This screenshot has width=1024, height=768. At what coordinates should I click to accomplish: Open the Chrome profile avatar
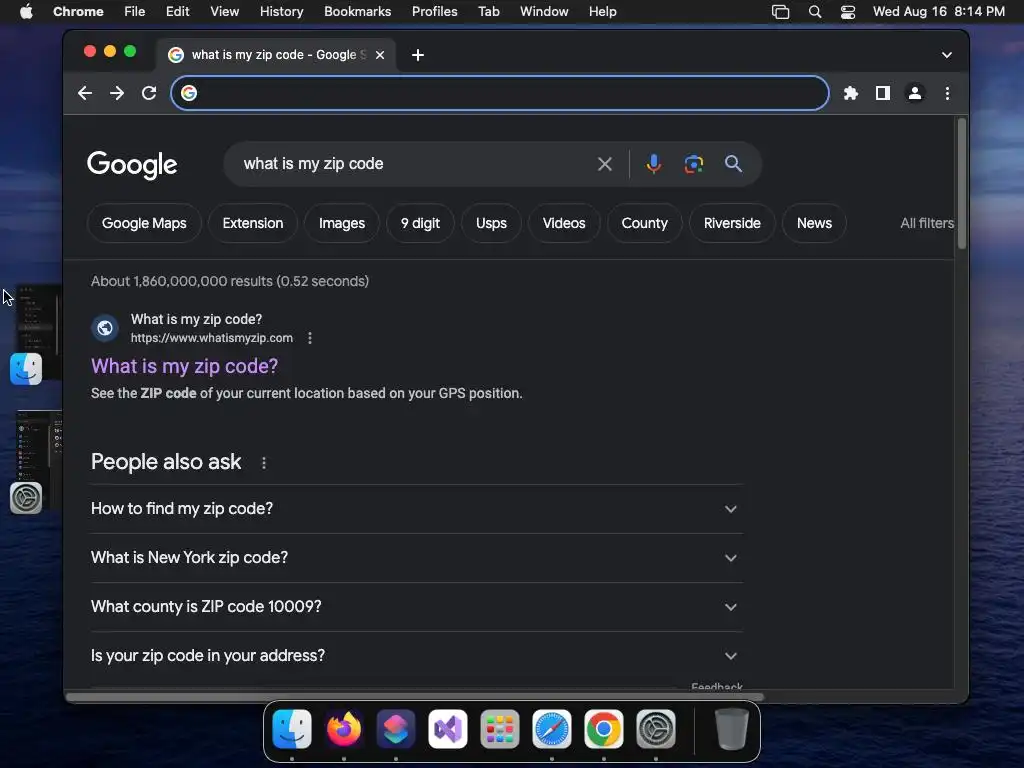click(x=915, y=93)
